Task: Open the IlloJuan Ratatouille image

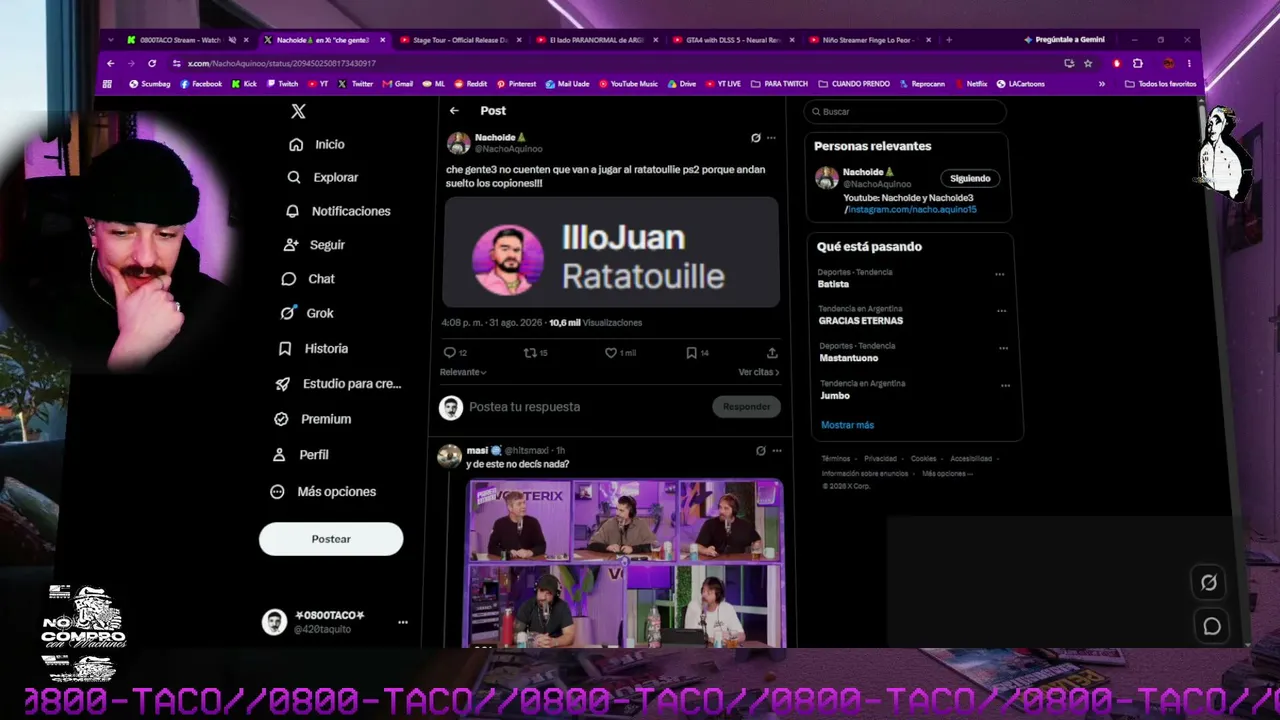Action: (x=611, y=252)
